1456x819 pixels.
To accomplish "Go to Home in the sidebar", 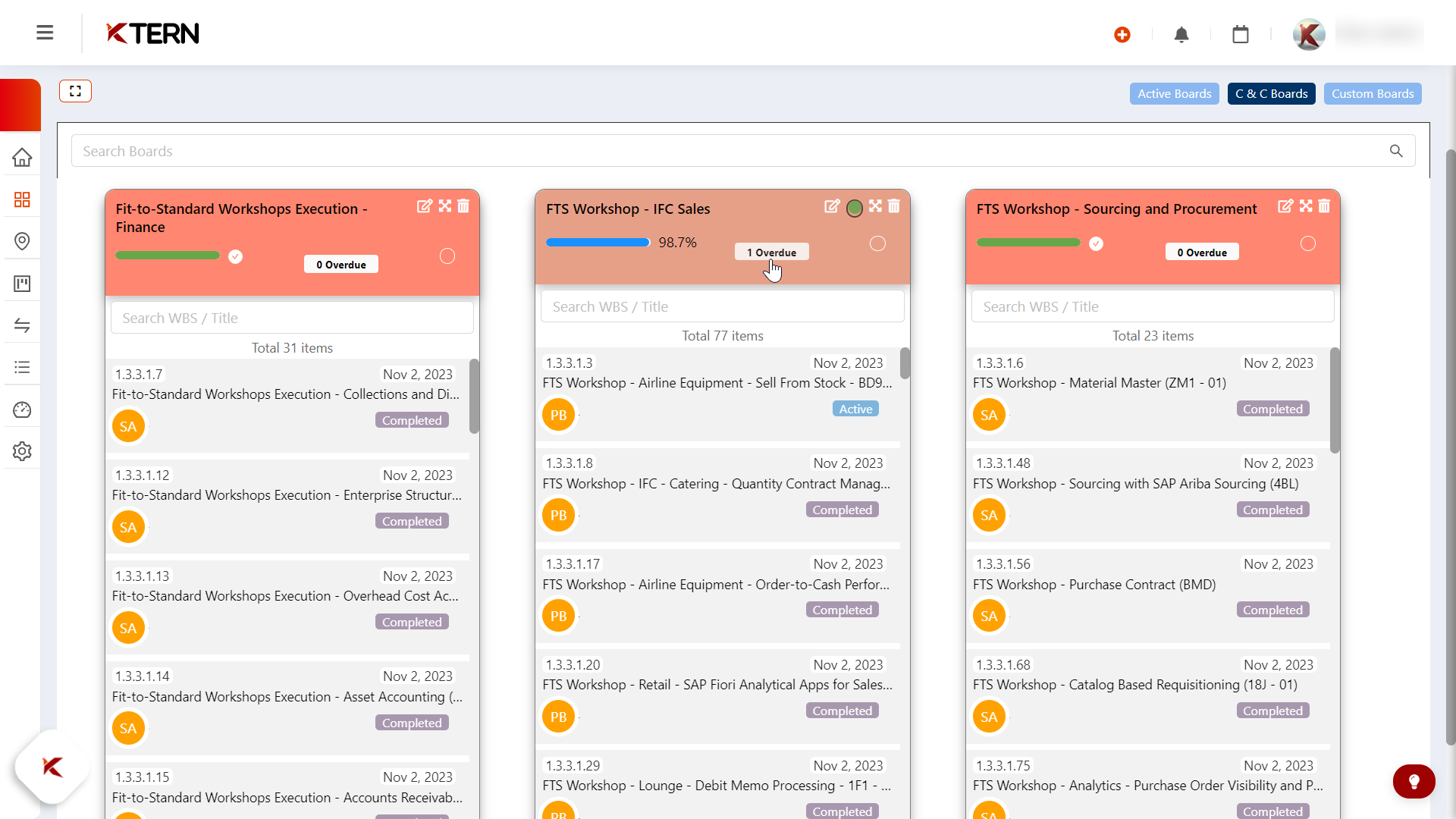I will [22, 157].
